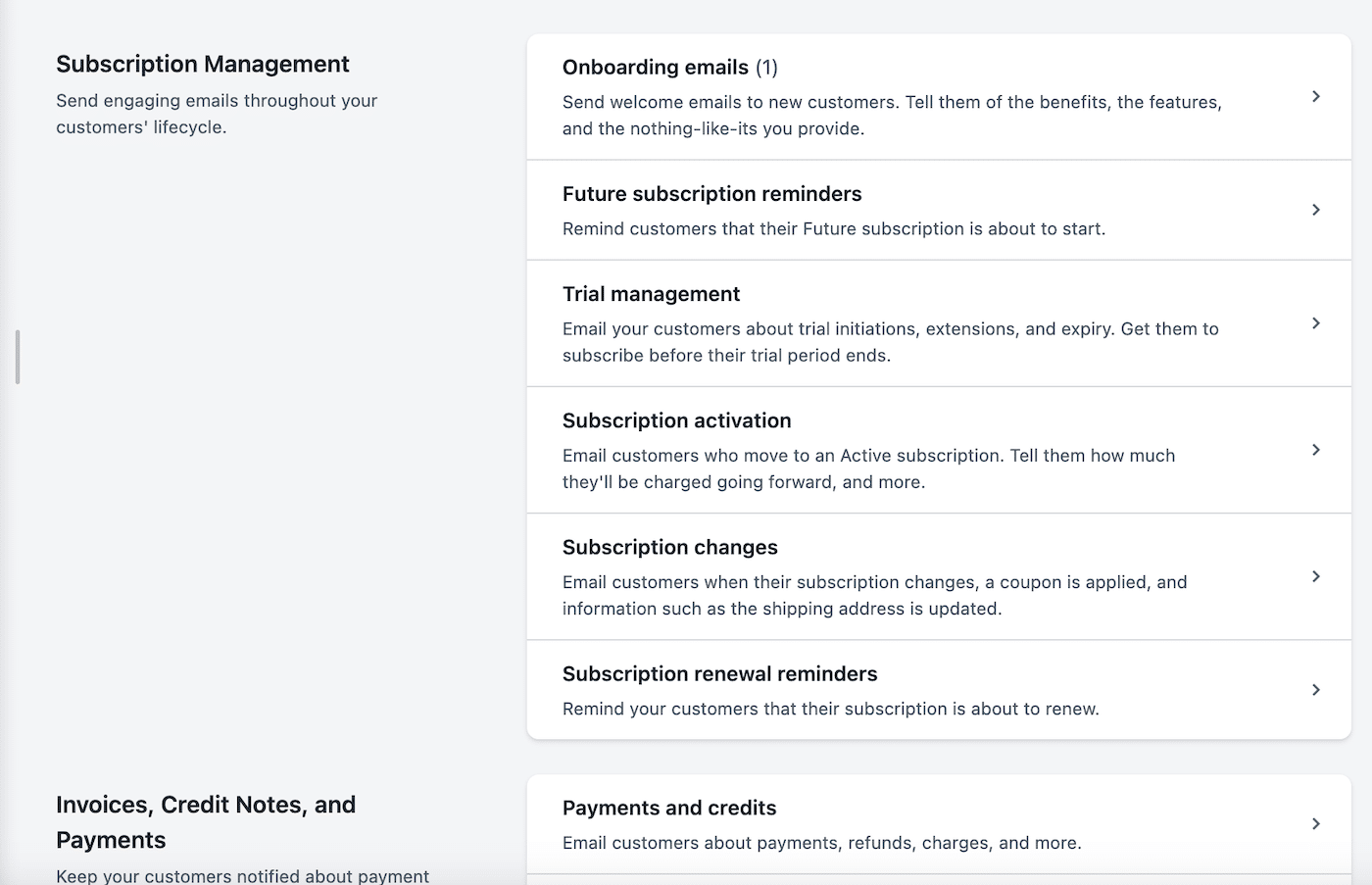
Task: Open the Onboarding emails settings
Action: click(x=655, y=67)
